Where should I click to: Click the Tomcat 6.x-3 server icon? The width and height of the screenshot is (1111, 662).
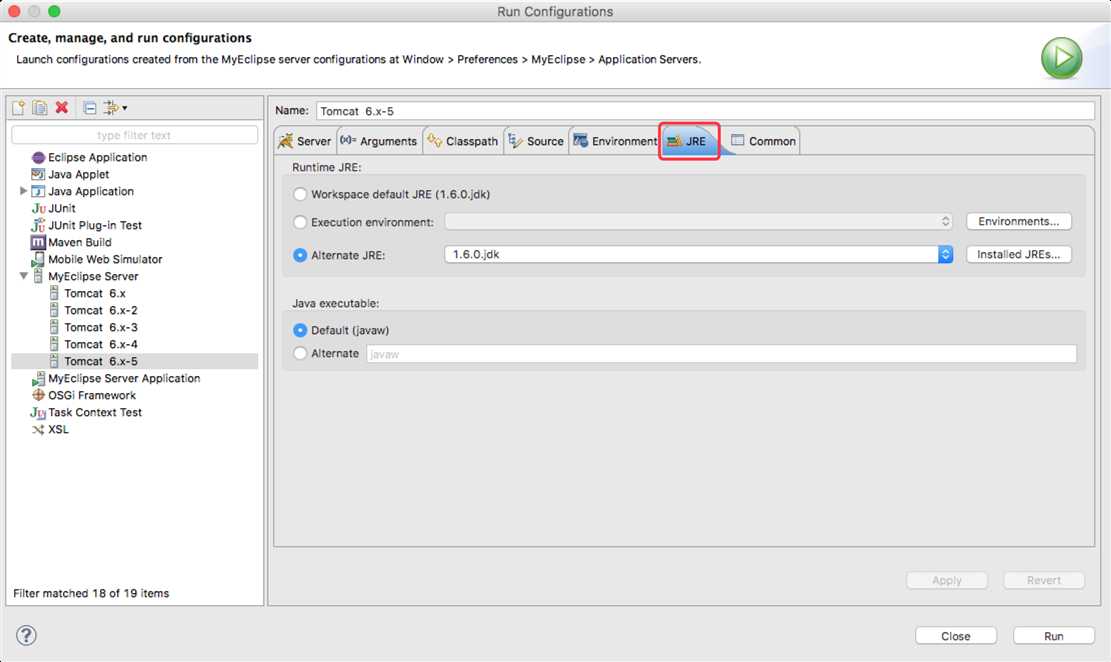pyautogui.click(x=55, y=327)
